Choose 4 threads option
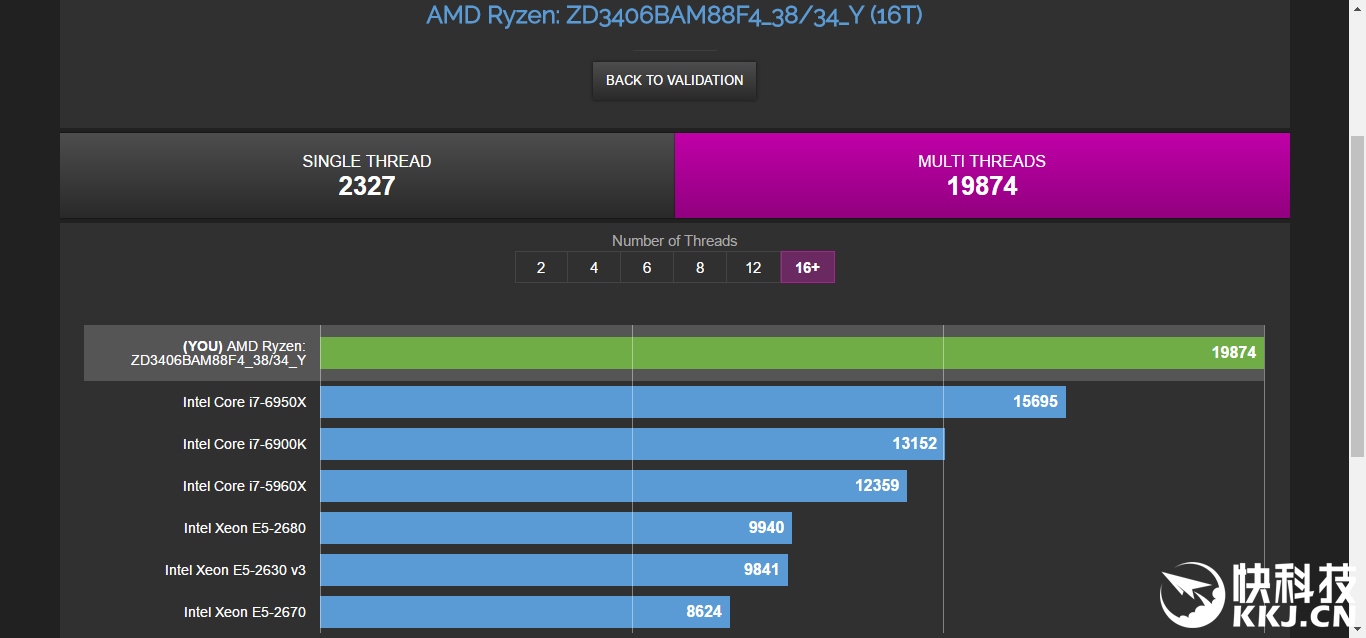 click(x=594, y=267)
